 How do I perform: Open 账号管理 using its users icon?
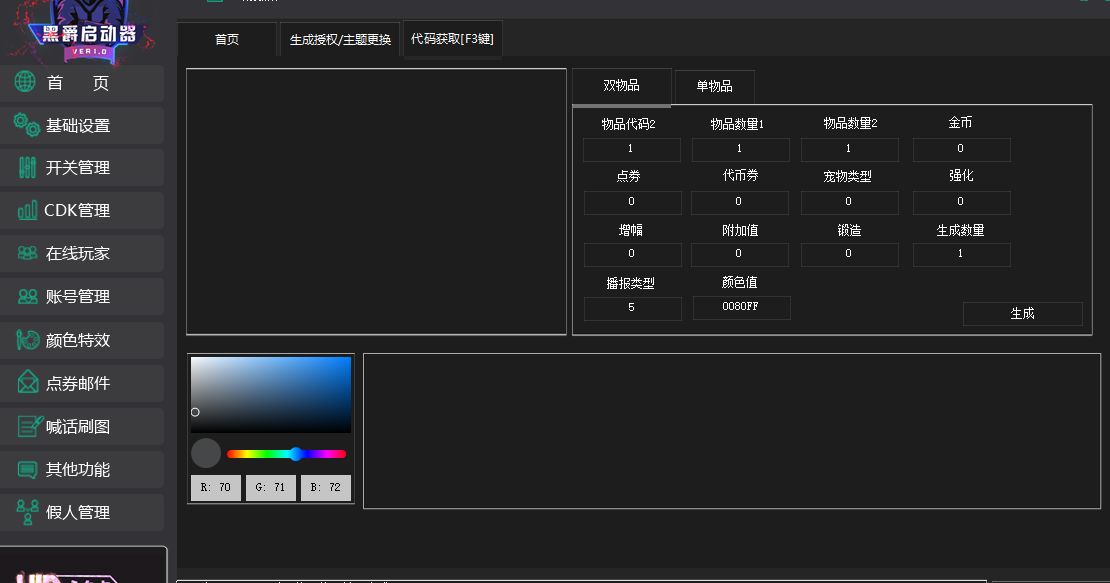click(27, 297)
